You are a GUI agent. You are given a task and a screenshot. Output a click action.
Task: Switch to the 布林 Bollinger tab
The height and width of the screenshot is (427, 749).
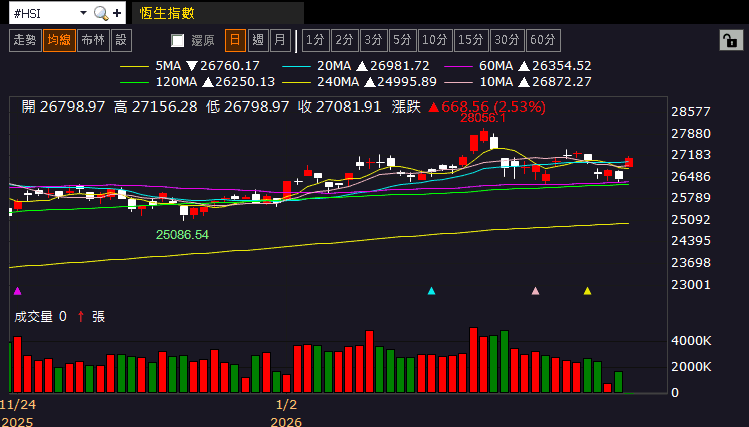point(93,40)
